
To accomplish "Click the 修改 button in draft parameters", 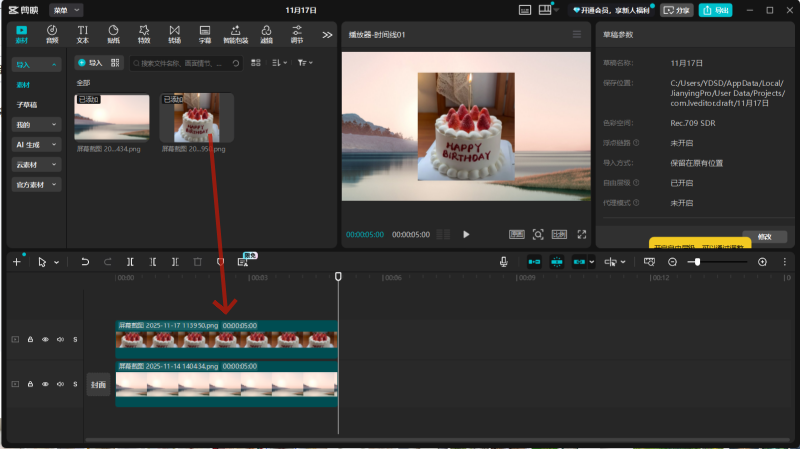I will tap(764, 237).
